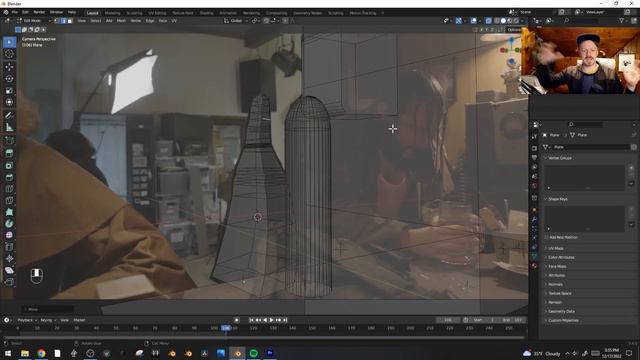Select the Loop Cut tool
Image resolution: width=640 pixels, height=360 pixels.
9,189
